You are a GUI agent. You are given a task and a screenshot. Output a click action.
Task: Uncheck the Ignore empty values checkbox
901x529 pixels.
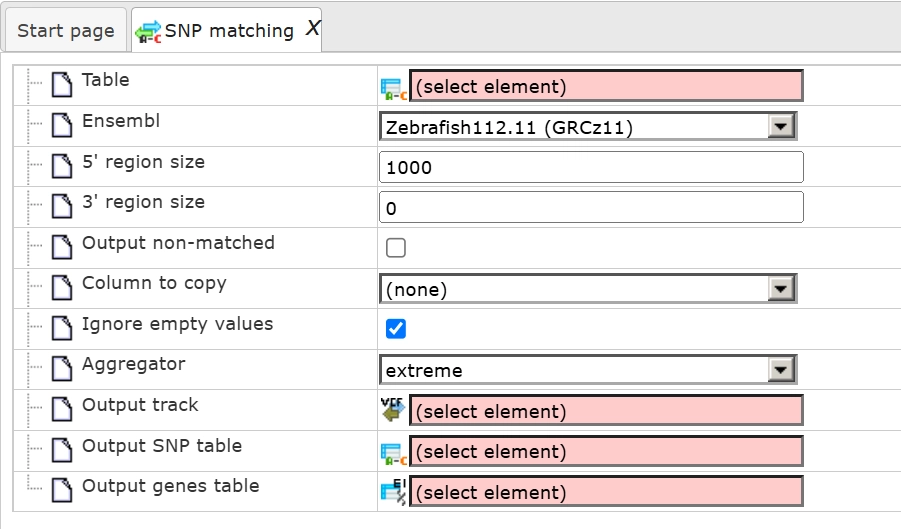pos(396,329)
